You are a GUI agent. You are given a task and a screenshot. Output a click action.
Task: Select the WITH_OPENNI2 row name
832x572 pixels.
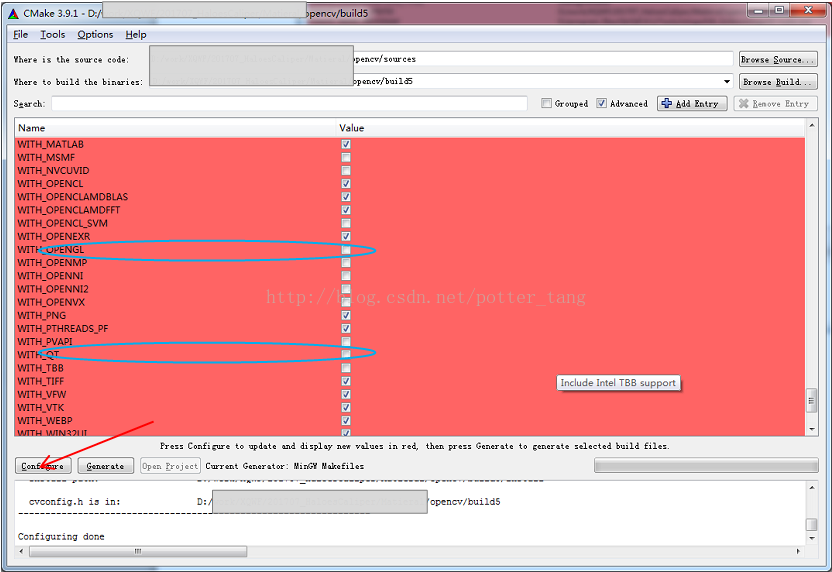pos(53,289)
